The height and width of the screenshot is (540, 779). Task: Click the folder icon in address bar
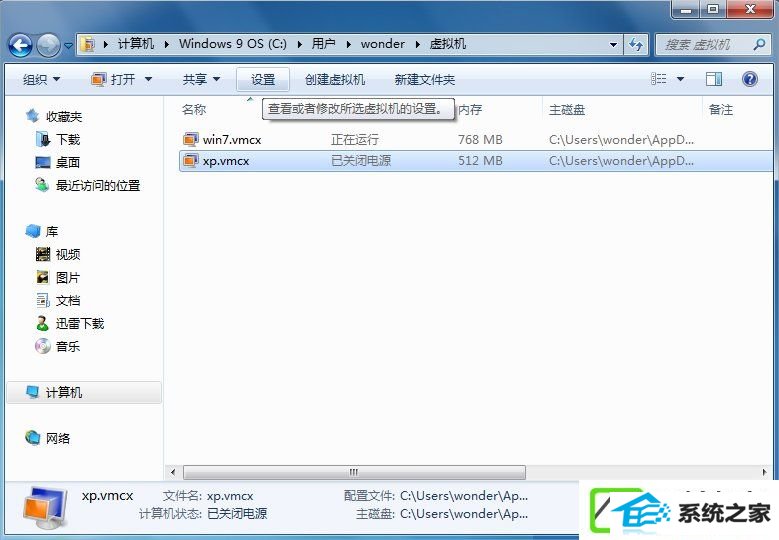tap(88, 44)
